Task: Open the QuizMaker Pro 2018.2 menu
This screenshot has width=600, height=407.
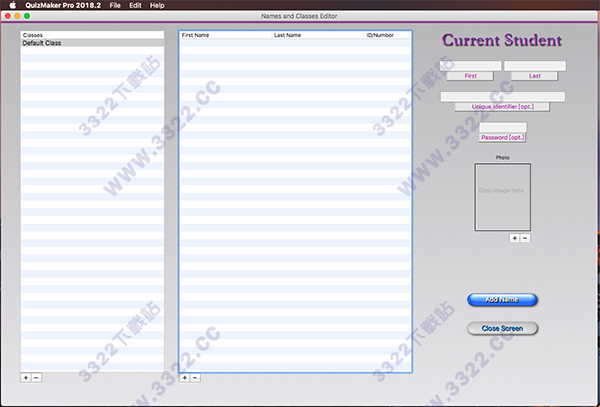Action: tap(63, 5)
